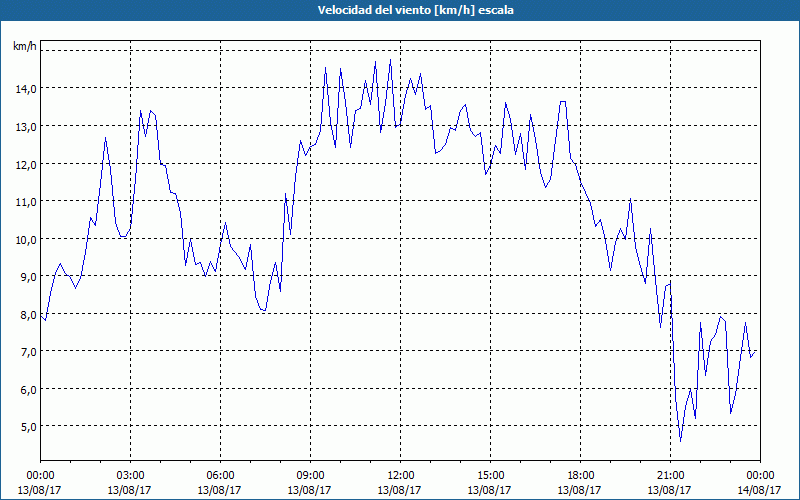Screen dimensions: 800x500
Task: Click the km/h unit label
Action: (x=25, y=46)
